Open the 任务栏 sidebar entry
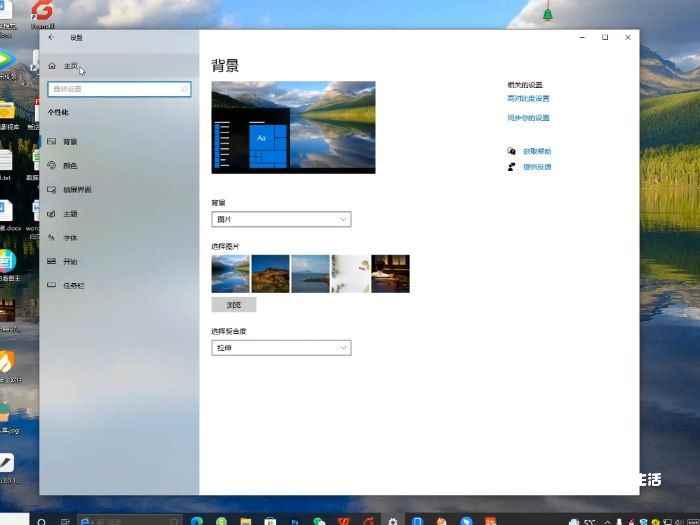This screenshot has width=700, height=525. tap(119, 285)
